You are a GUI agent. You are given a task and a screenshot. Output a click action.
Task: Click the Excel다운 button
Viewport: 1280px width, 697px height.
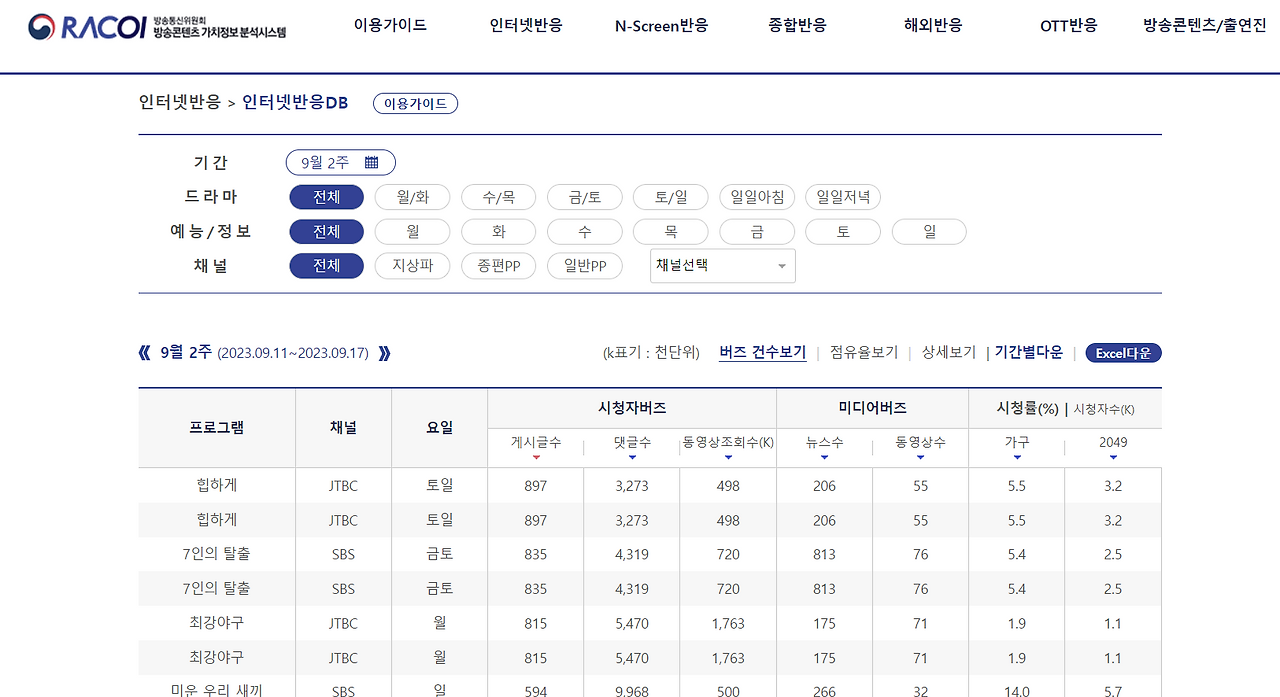(1122, 352)
